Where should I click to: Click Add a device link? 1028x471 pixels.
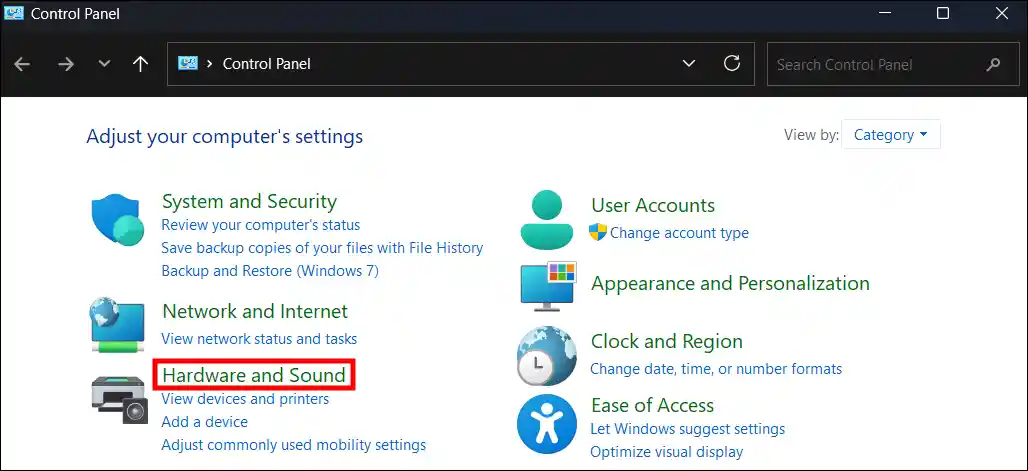point(205,422)
